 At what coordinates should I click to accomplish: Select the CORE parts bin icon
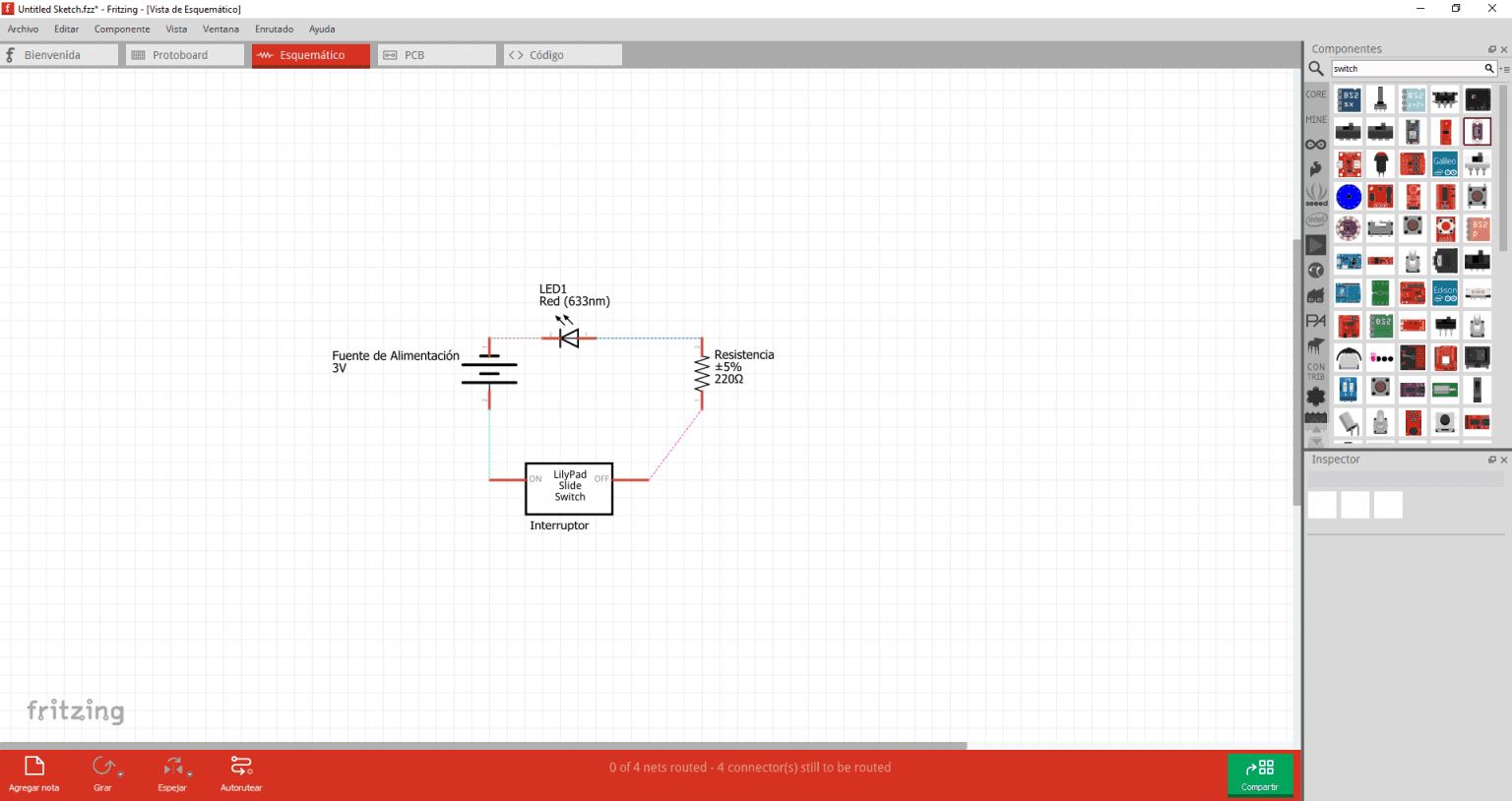pyautogui.click(x=1316, y=93)
